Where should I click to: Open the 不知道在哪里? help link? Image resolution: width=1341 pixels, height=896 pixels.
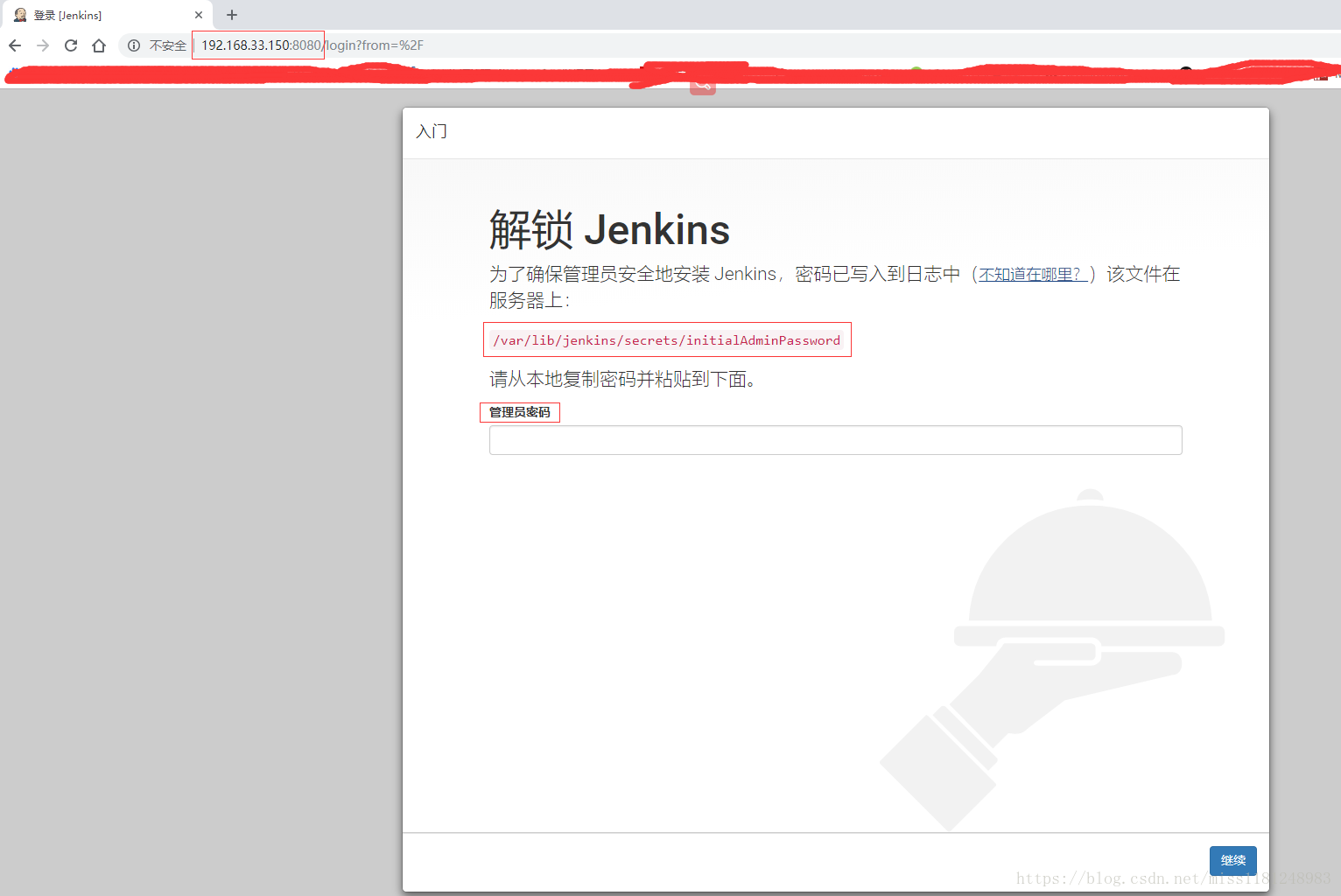coord(1032,275)
